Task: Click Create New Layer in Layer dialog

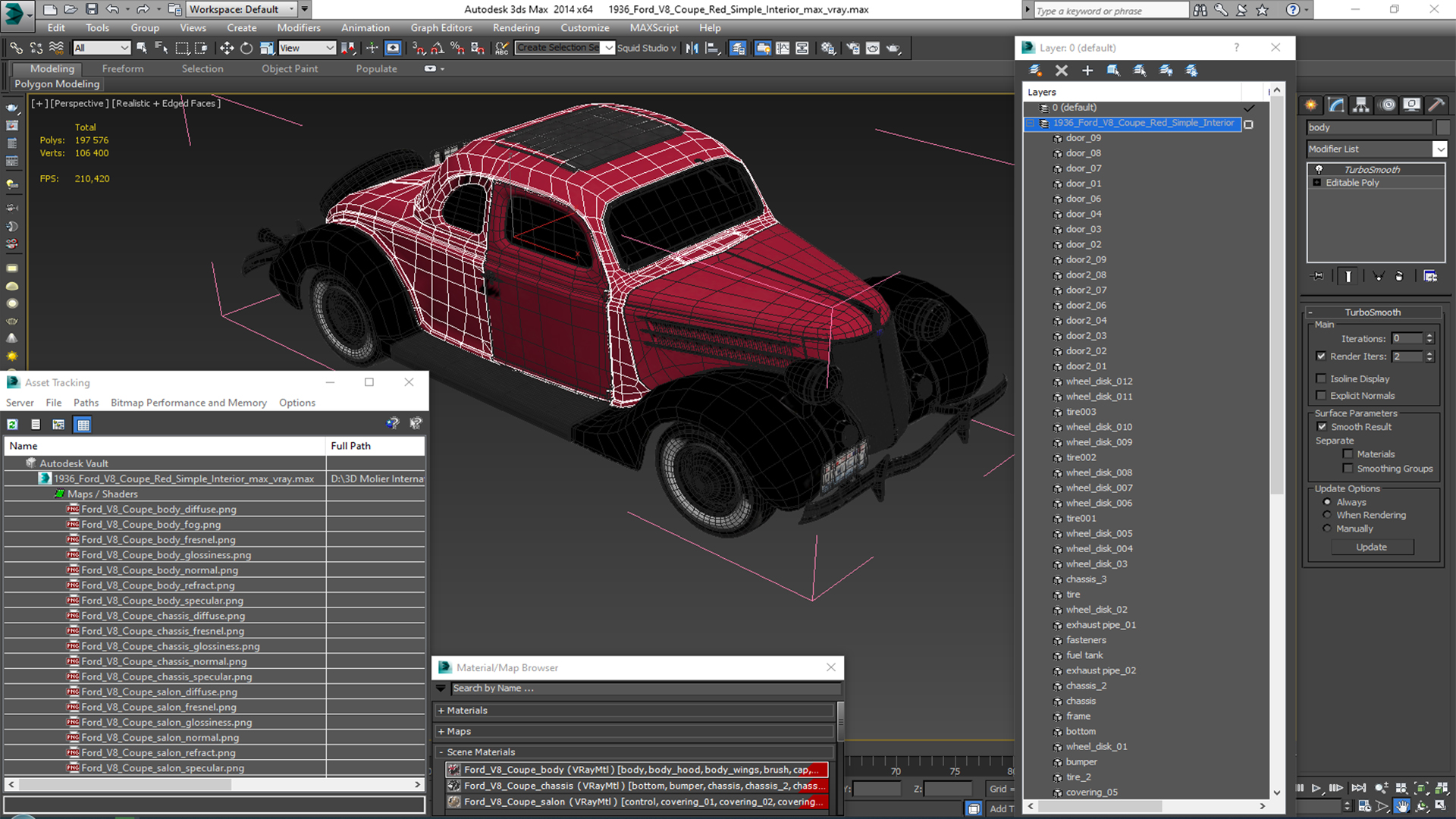Action: [x=1035, y=71]
